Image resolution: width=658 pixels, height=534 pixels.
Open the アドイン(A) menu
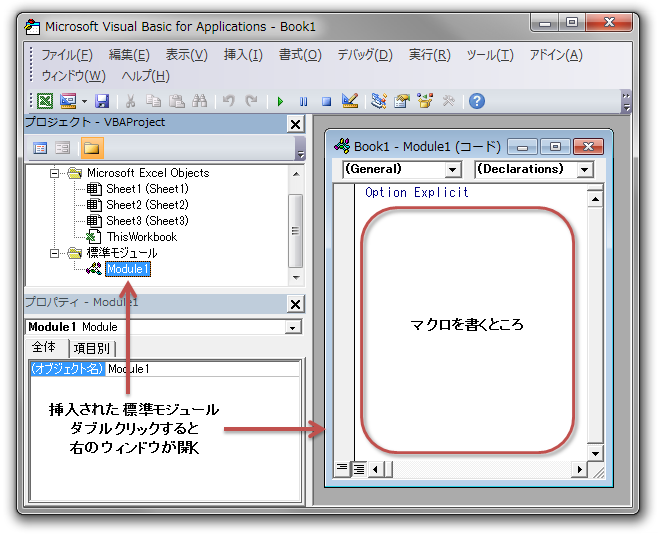point(556,55)
